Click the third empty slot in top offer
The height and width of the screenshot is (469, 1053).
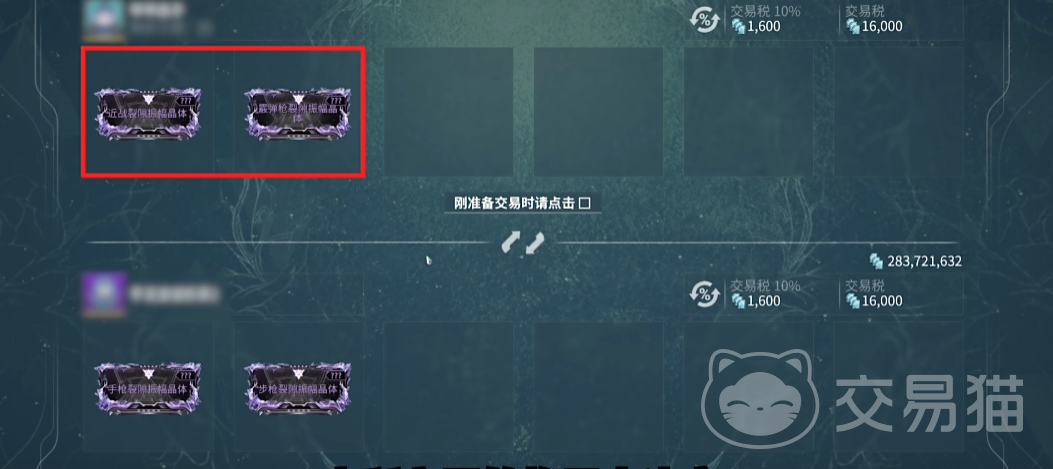pos(448,112)
